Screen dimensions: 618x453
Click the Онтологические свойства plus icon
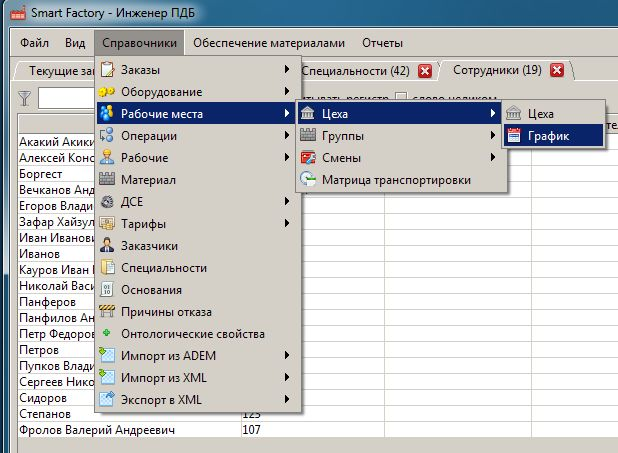tap(106, 333)
